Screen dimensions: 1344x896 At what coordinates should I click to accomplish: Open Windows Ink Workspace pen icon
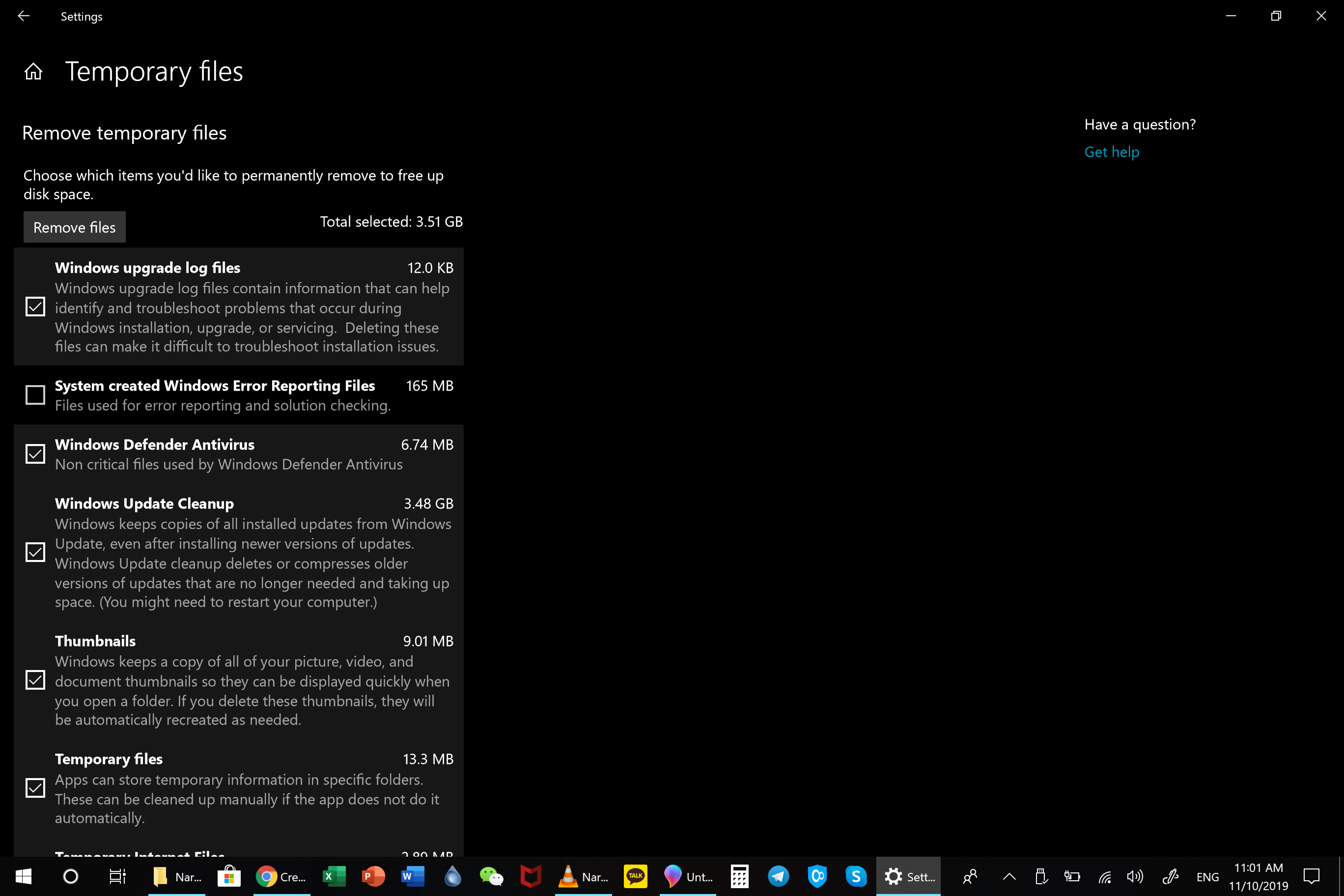(1171, 876)
